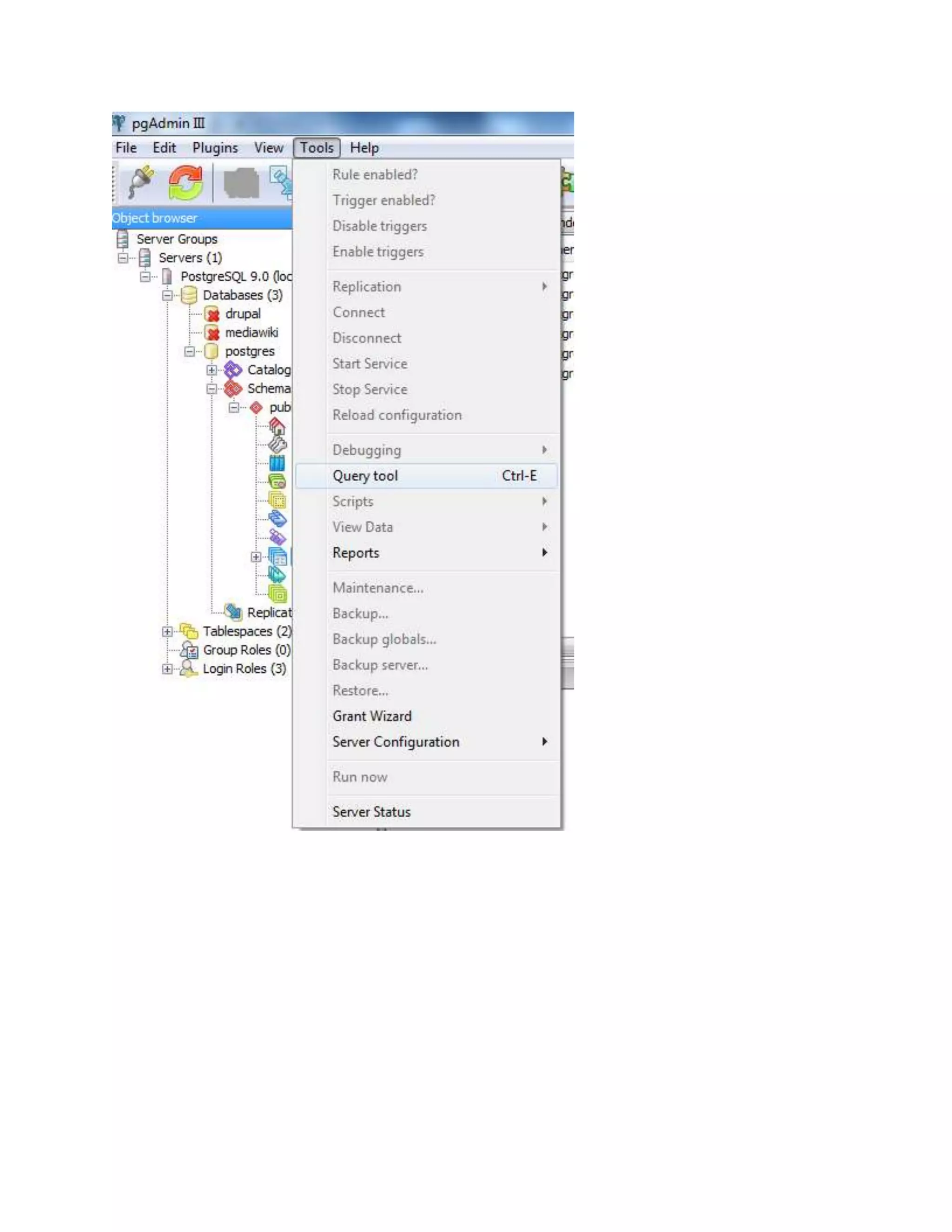Collapse the PostgreSQL 9.0 server node

[x=145, y=277]
